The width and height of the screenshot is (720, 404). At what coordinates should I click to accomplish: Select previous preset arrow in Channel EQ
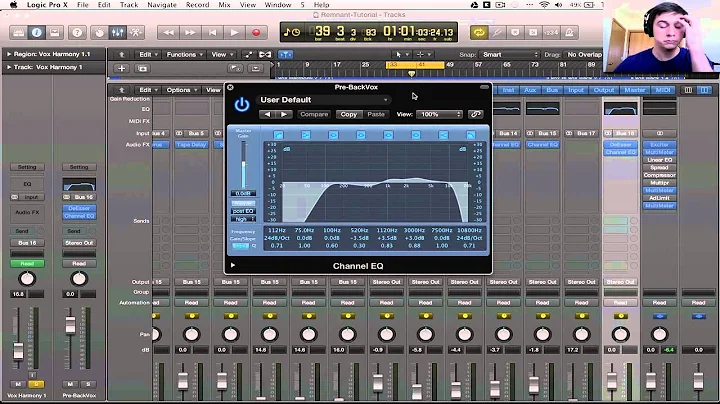pos(268,114)
